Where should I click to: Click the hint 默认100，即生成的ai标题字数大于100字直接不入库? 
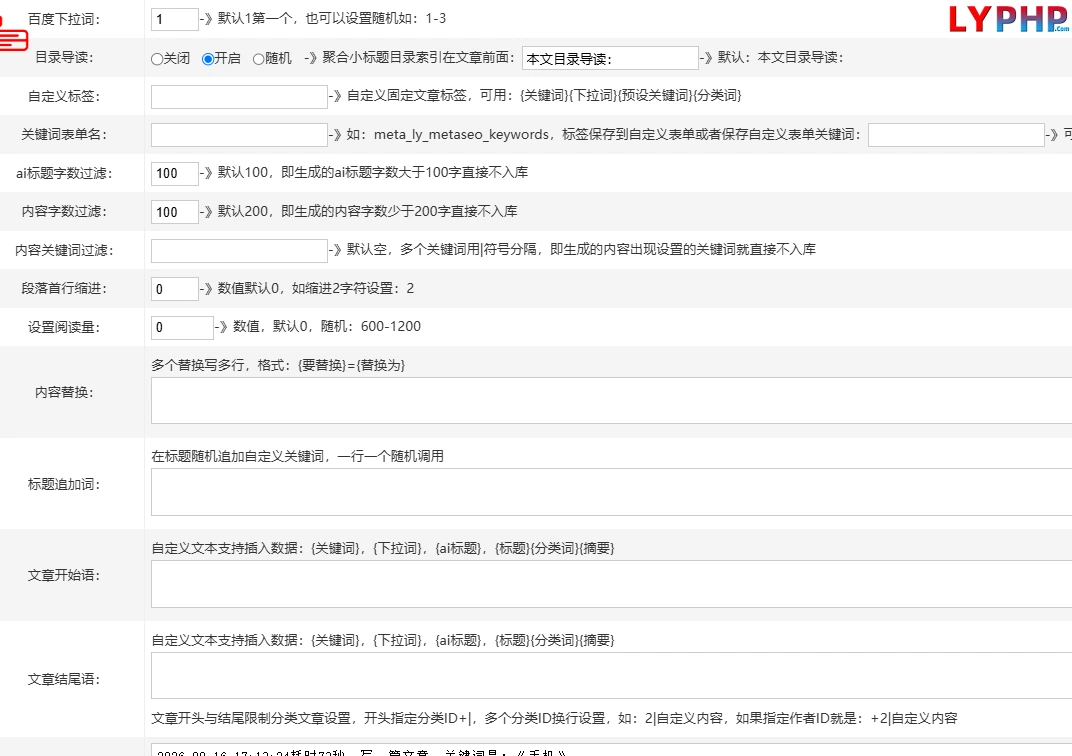click(x=373, y=172)
